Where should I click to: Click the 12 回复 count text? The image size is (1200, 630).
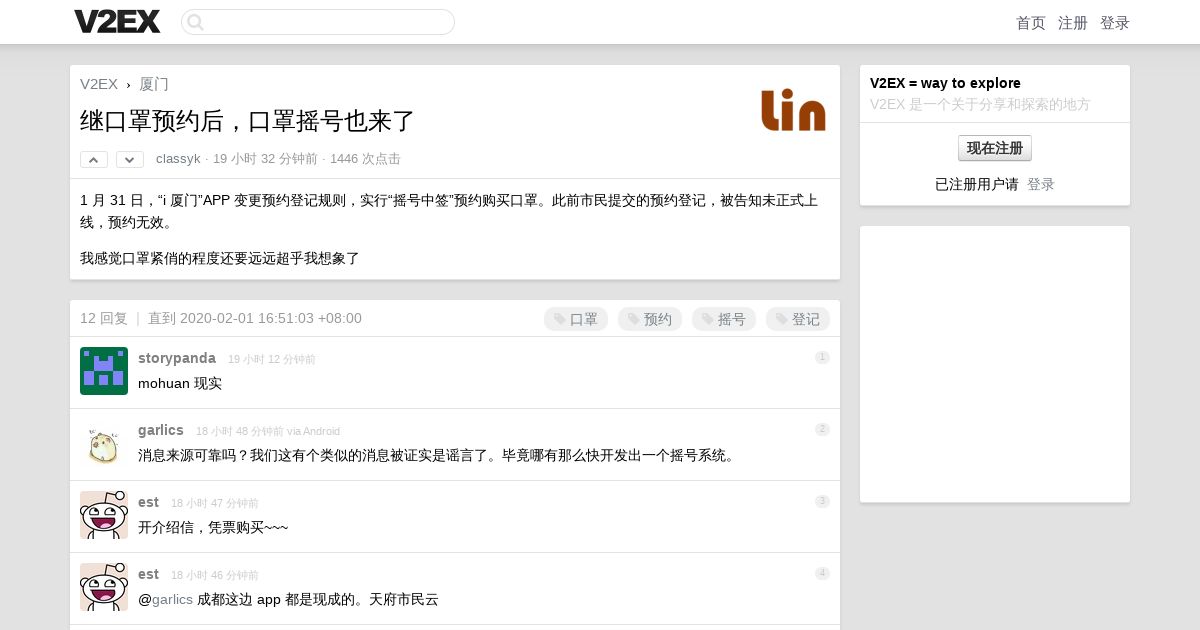click(104, 319)
